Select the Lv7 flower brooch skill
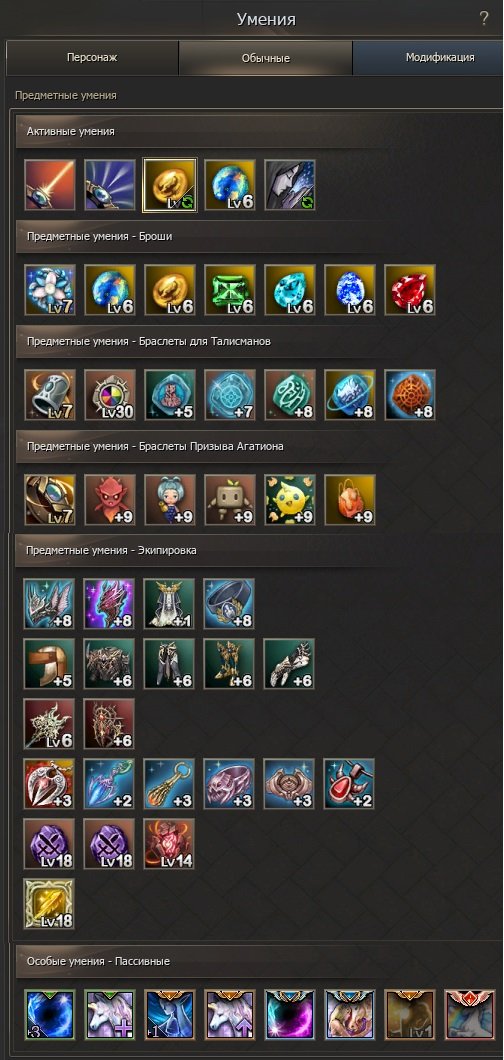 (x=49, y=290)
